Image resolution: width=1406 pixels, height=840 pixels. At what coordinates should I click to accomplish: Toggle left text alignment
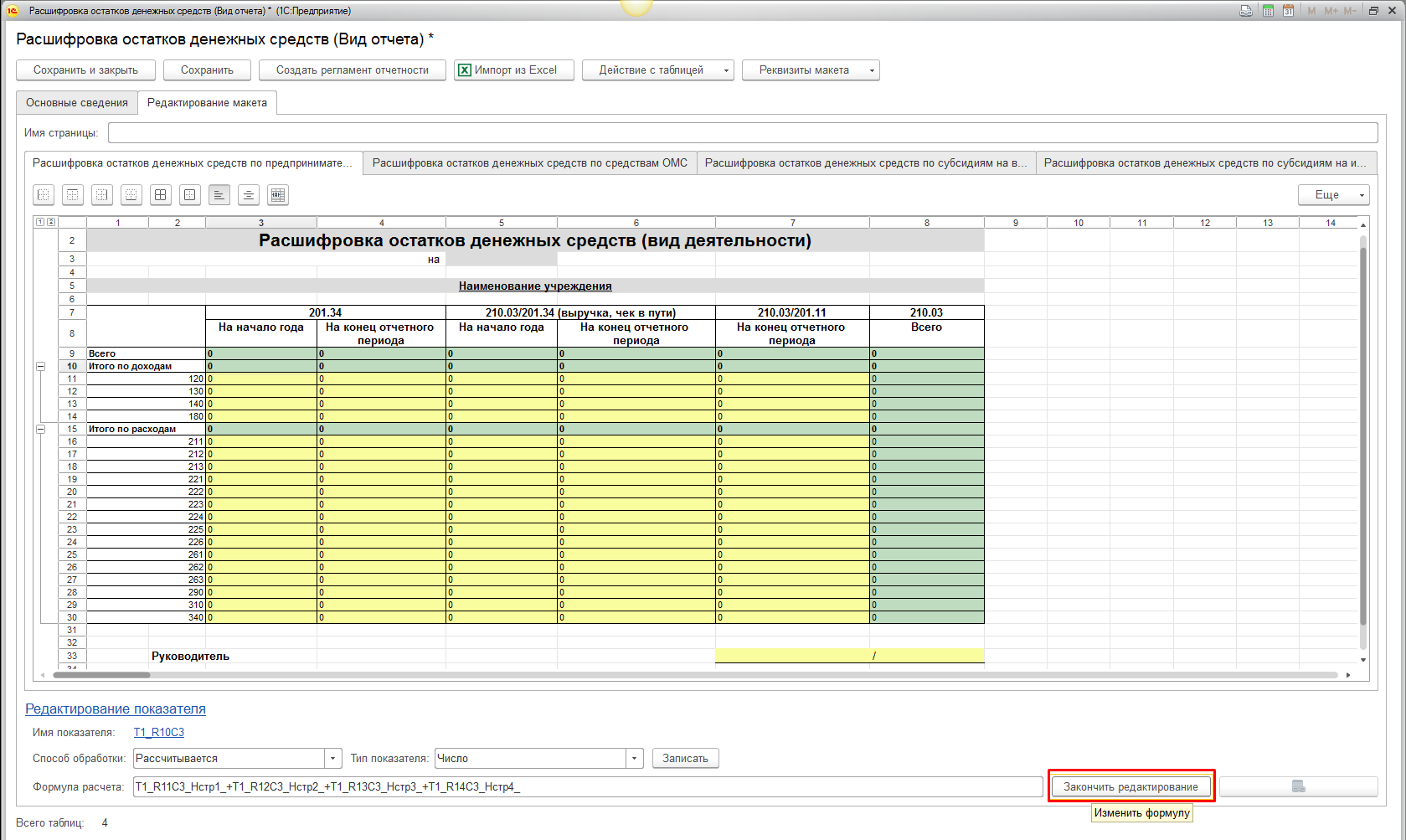tap(219, 195)
